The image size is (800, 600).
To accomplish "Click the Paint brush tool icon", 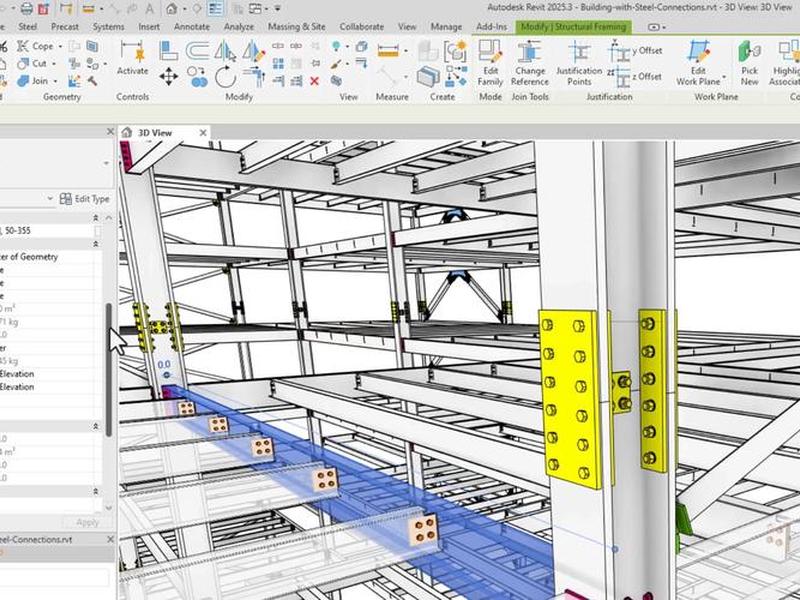I will (x=336, y=64).
